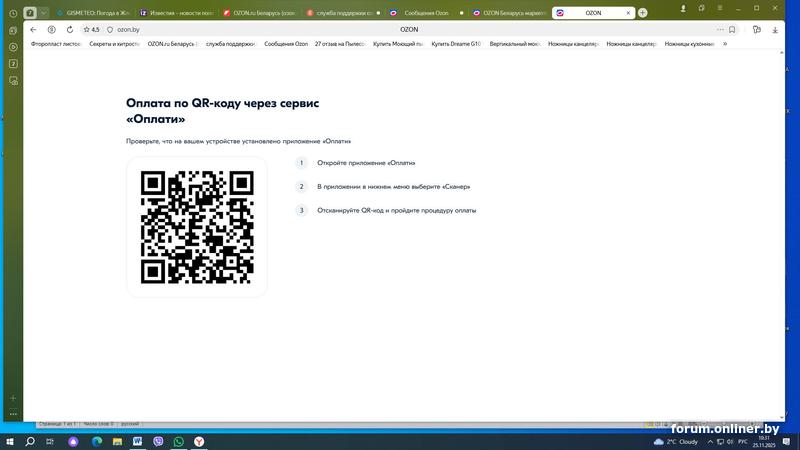The height and width of the screenshot is (450, 800).
Task: Open sidebar settings via three dots
Action: [13, 414]
